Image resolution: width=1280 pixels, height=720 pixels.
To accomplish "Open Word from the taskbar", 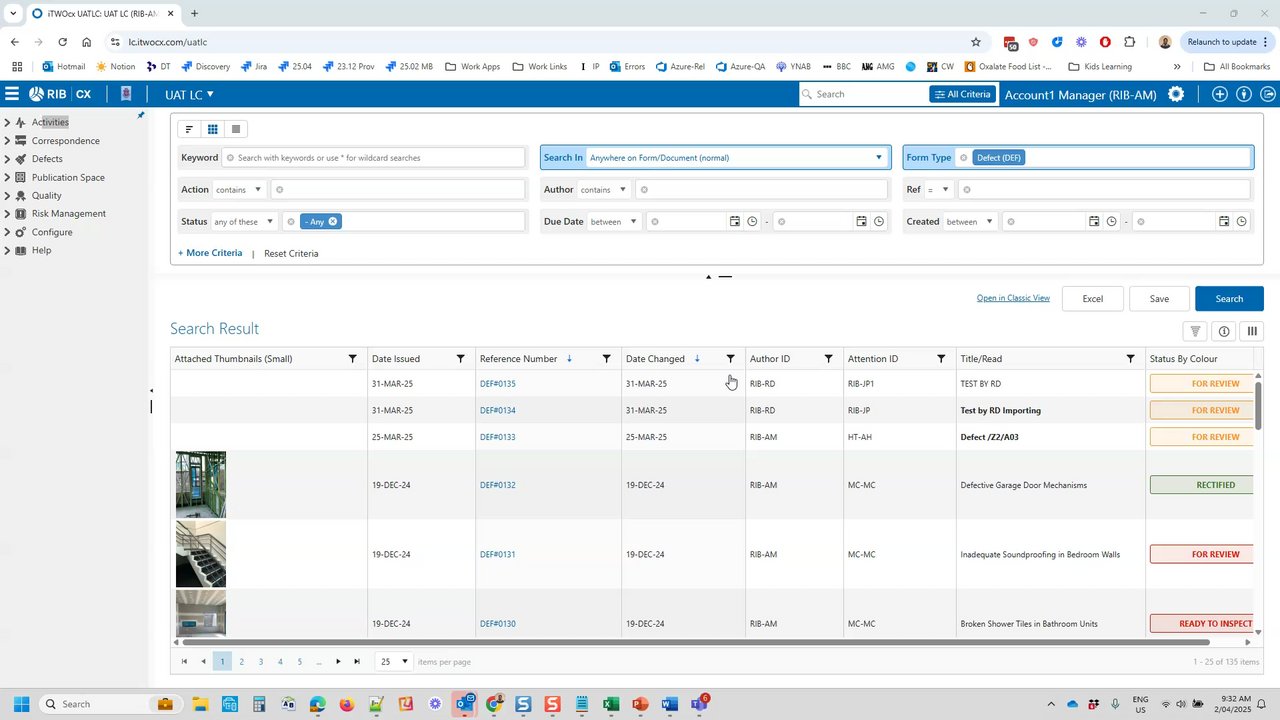I will [669, 704].
